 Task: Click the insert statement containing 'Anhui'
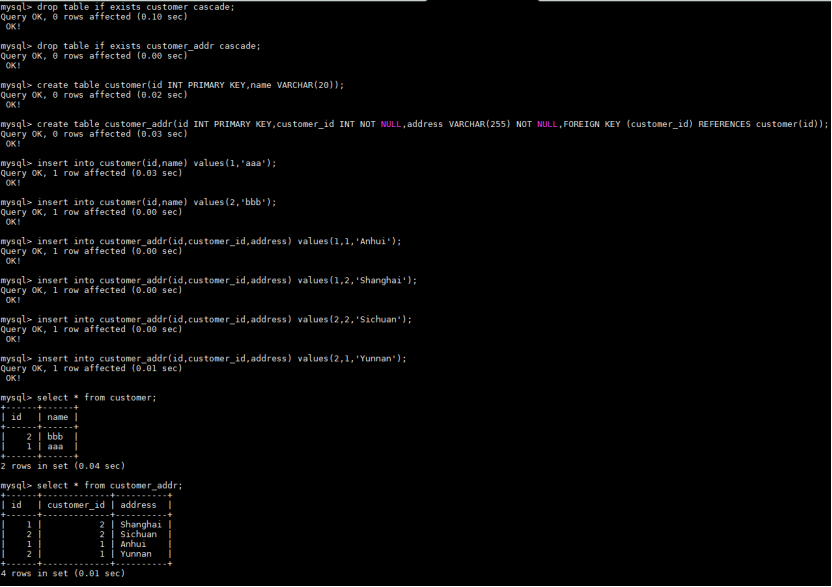coord(218,241)
